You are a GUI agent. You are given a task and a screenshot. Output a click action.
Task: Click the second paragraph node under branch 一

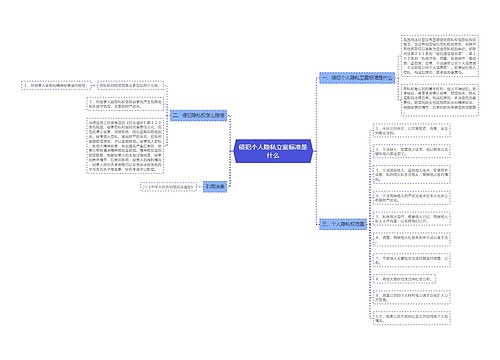coord(440,100)
